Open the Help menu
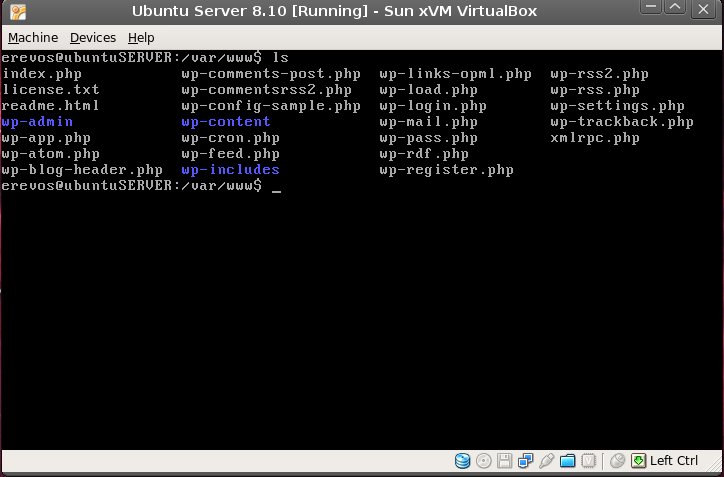Image resolution: width=724 pixels, height=477 pixels. click(x=141, y=37)
